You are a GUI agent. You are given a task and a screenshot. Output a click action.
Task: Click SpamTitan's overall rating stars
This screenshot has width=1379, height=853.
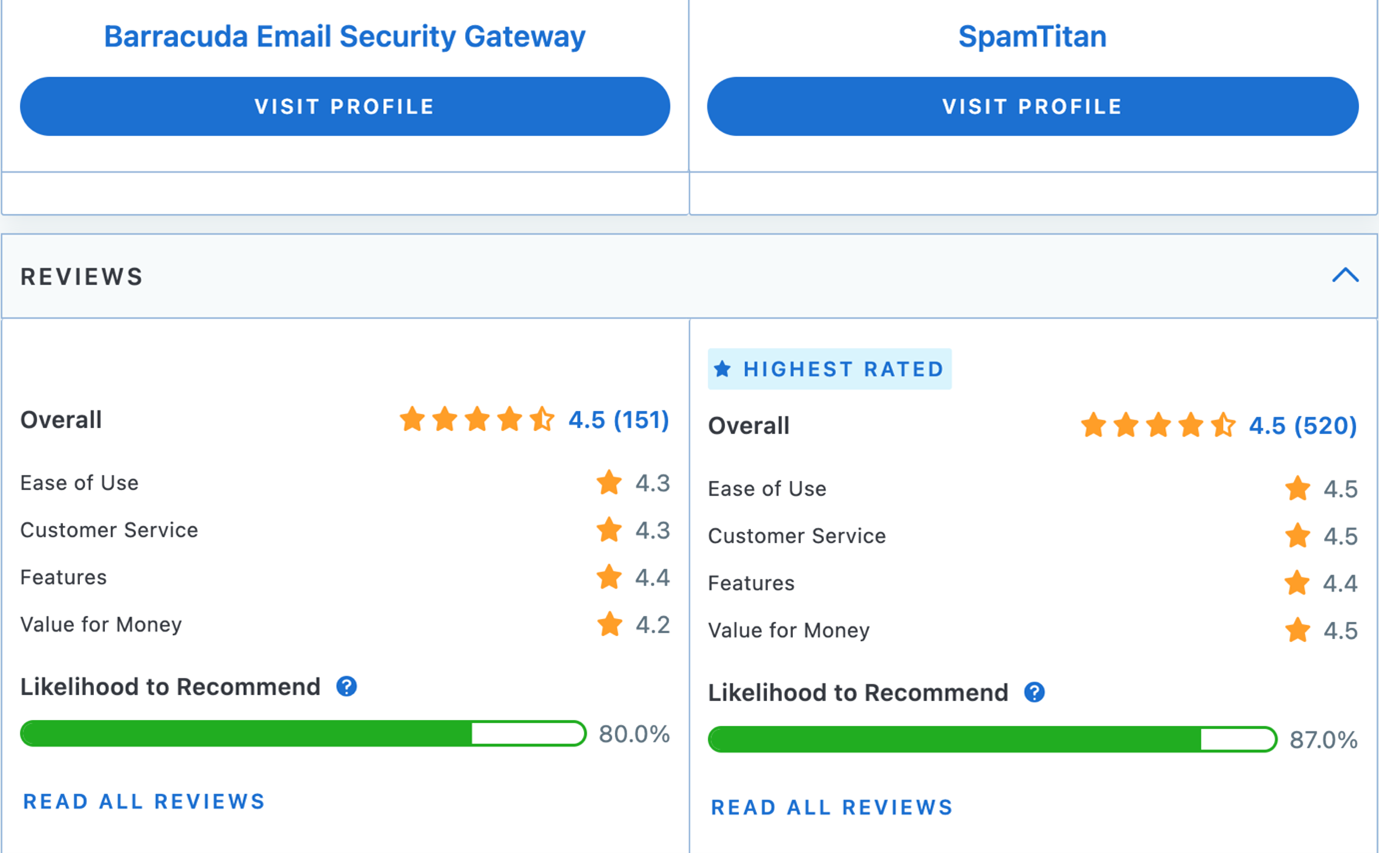pos(1158,426)
